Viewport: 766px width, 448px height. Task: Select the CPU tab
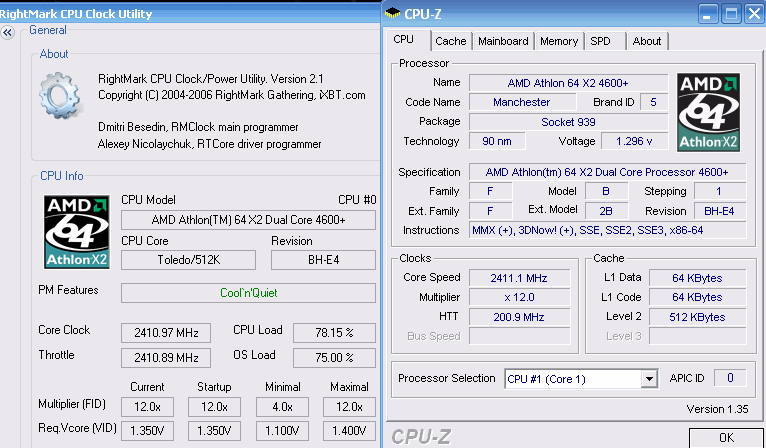pos(408,40)
